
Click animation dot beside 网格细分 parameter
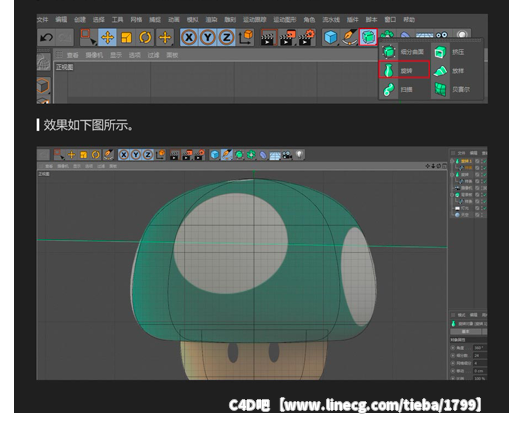(x=453, y=363)
